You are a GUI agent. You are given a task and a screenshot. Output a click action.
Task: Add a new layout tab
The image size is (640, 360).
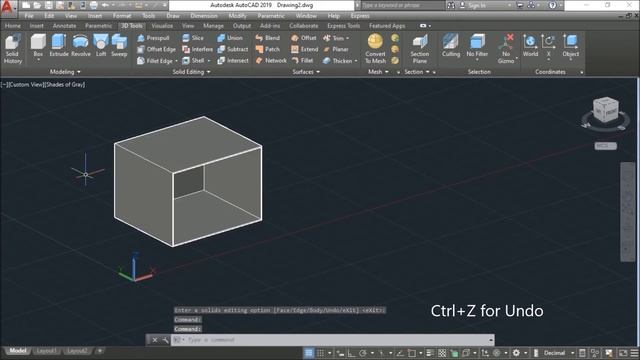[x=100, y=351]
